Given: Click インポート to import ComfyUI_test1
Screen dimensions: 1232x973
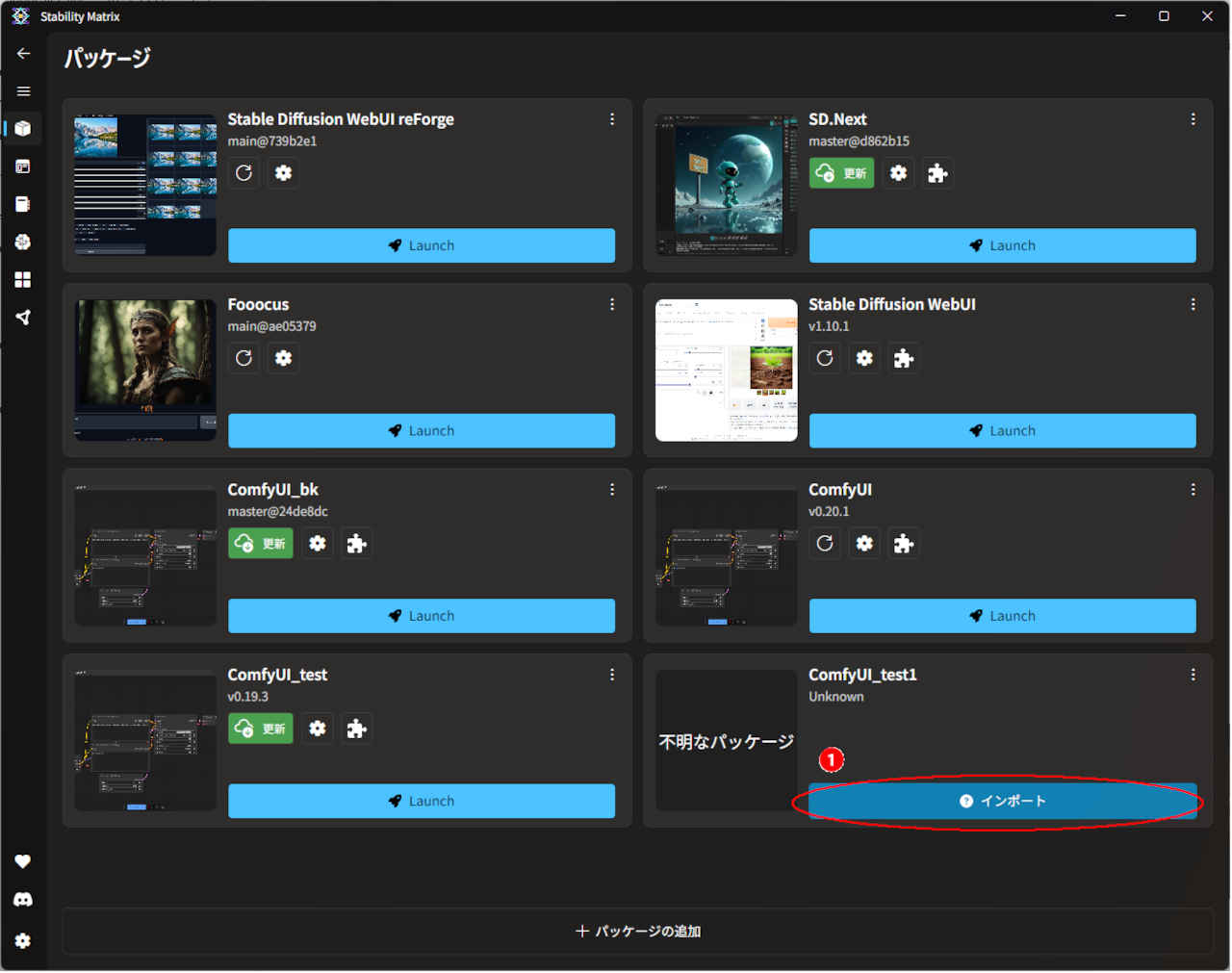Looking at the screenshot, I should [x=1003, y=801].
